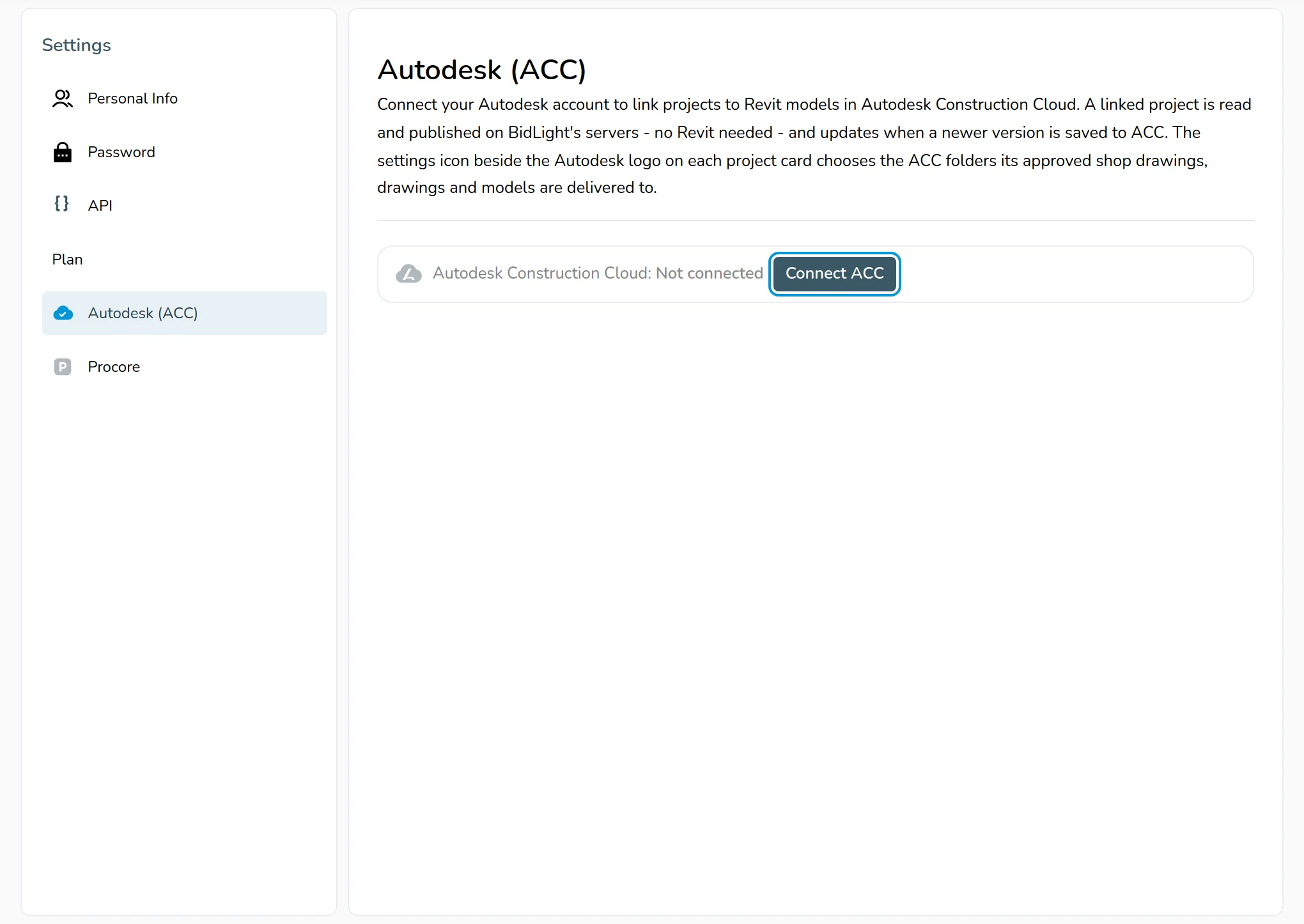
Task: Click the grey Autodesk Construction Cloud logo
Action: pos(408,273)
